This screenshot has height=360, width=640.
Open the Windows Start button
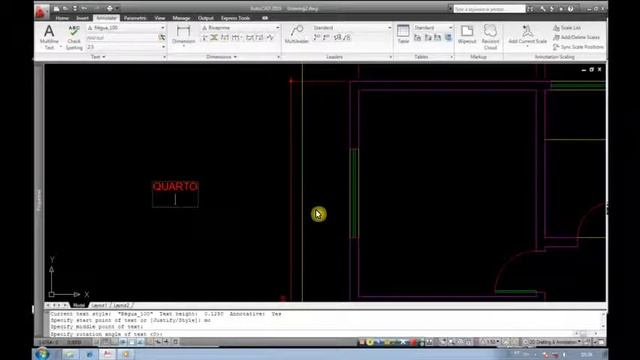point(42,353)
